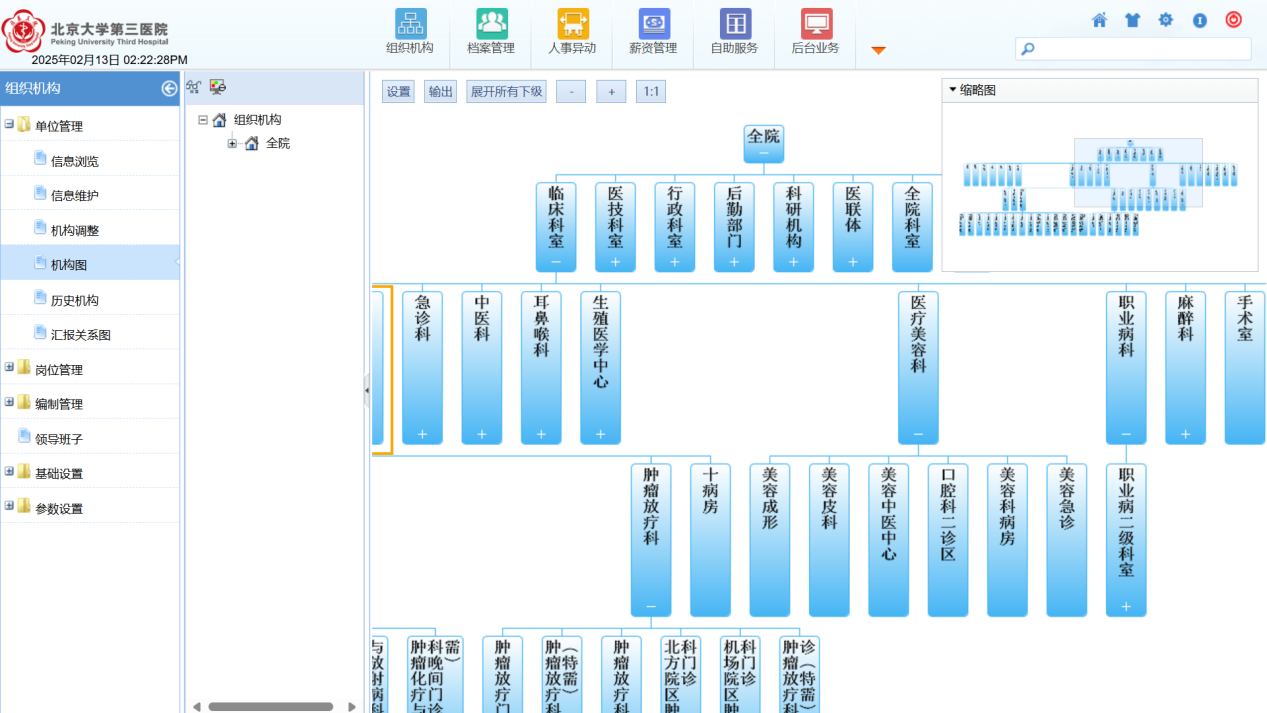Collapse the 医疗美容科 node
The height and width of the screenshot is (713, 1267).
click(x=918, y=435)
